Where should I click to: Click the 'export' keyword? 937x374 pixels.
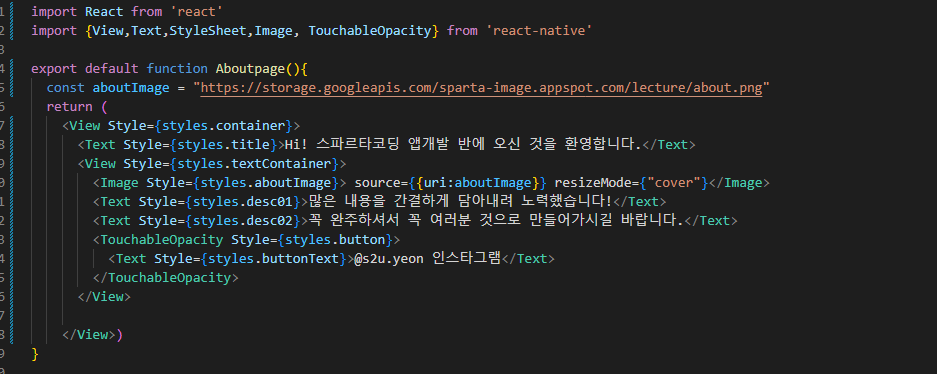click(x=54, y=69)
